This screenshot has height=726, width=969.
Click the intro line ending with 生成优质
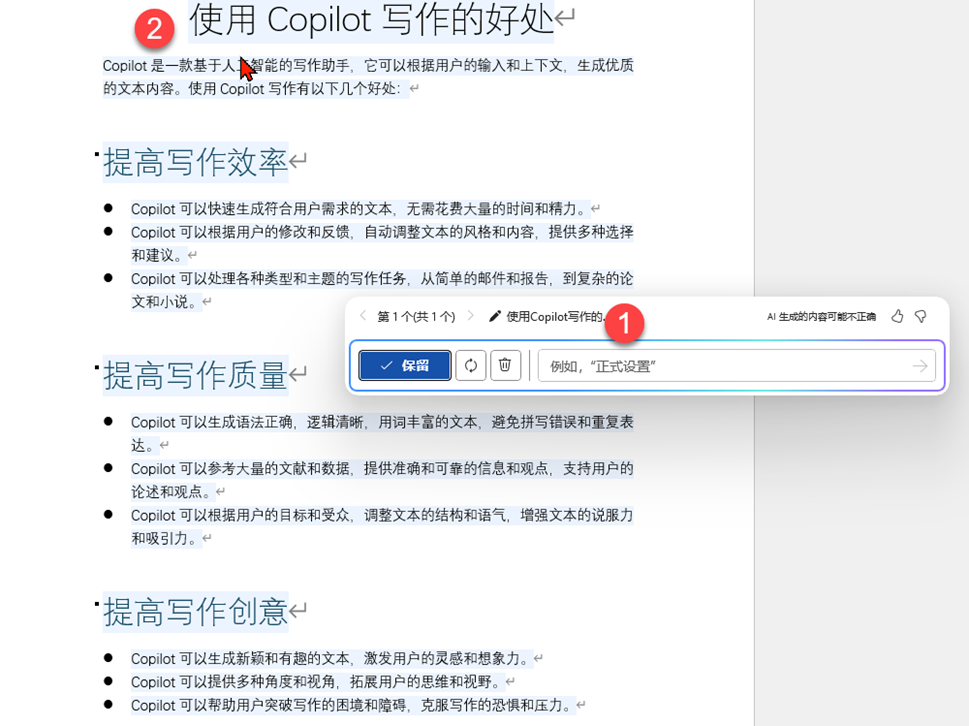(x=368, y=65)
